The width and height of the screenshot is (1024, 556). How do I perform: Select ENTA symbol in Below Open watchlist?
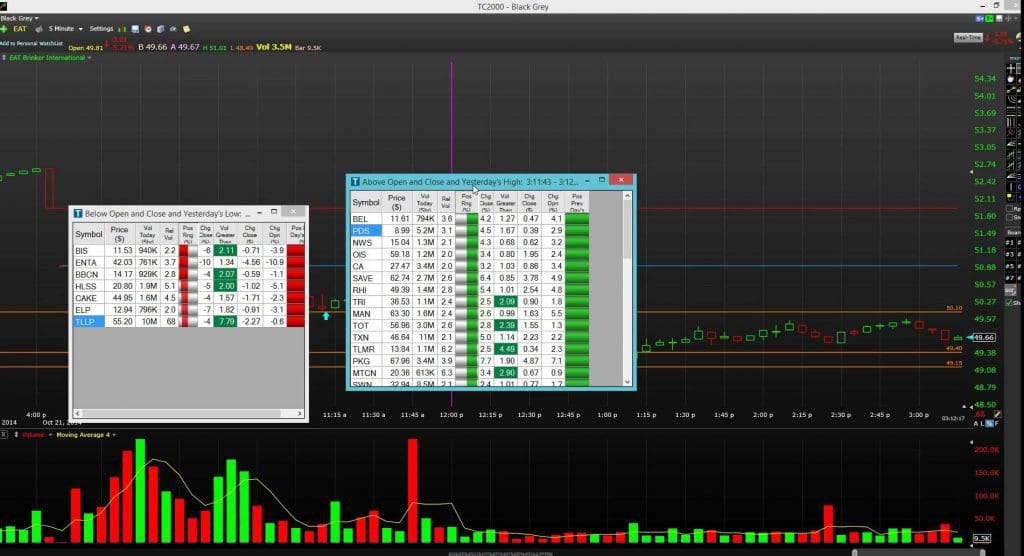tap(86, 262)
